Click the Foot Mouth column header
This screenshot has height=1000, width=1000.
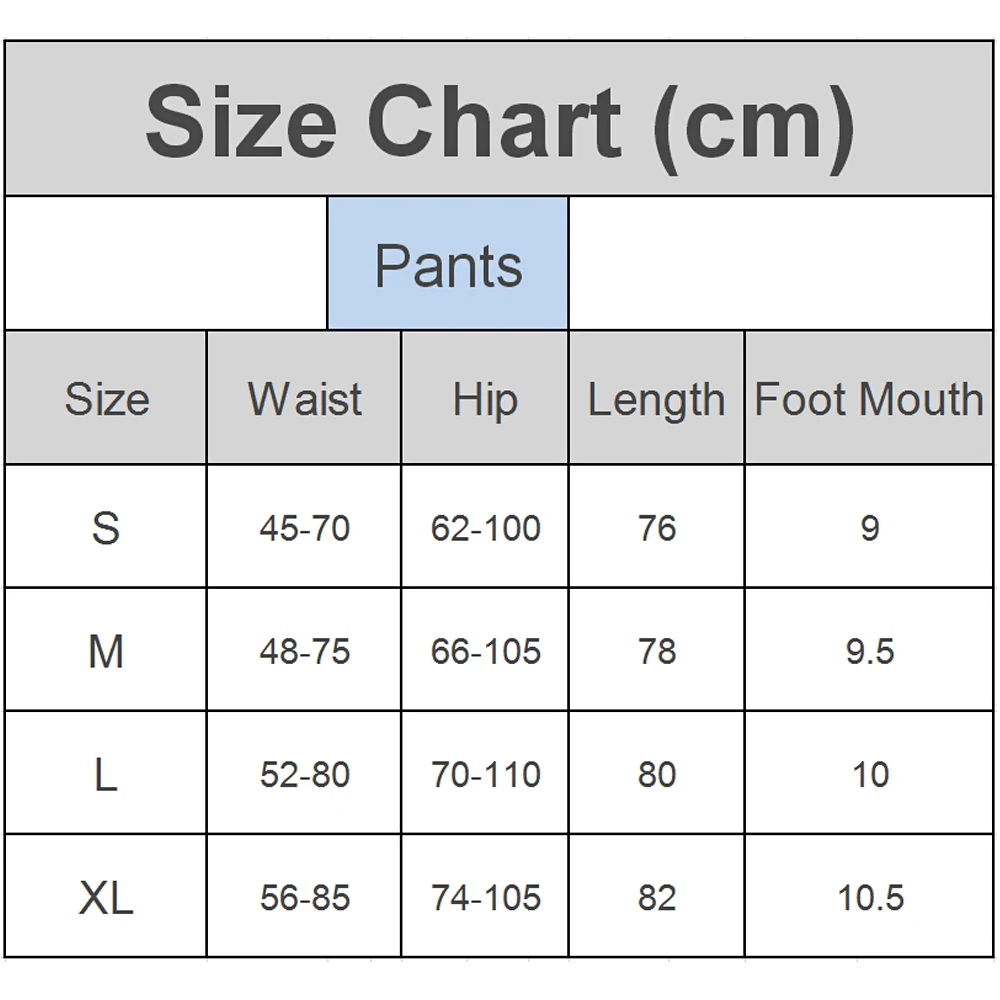[x=869, y=399]
